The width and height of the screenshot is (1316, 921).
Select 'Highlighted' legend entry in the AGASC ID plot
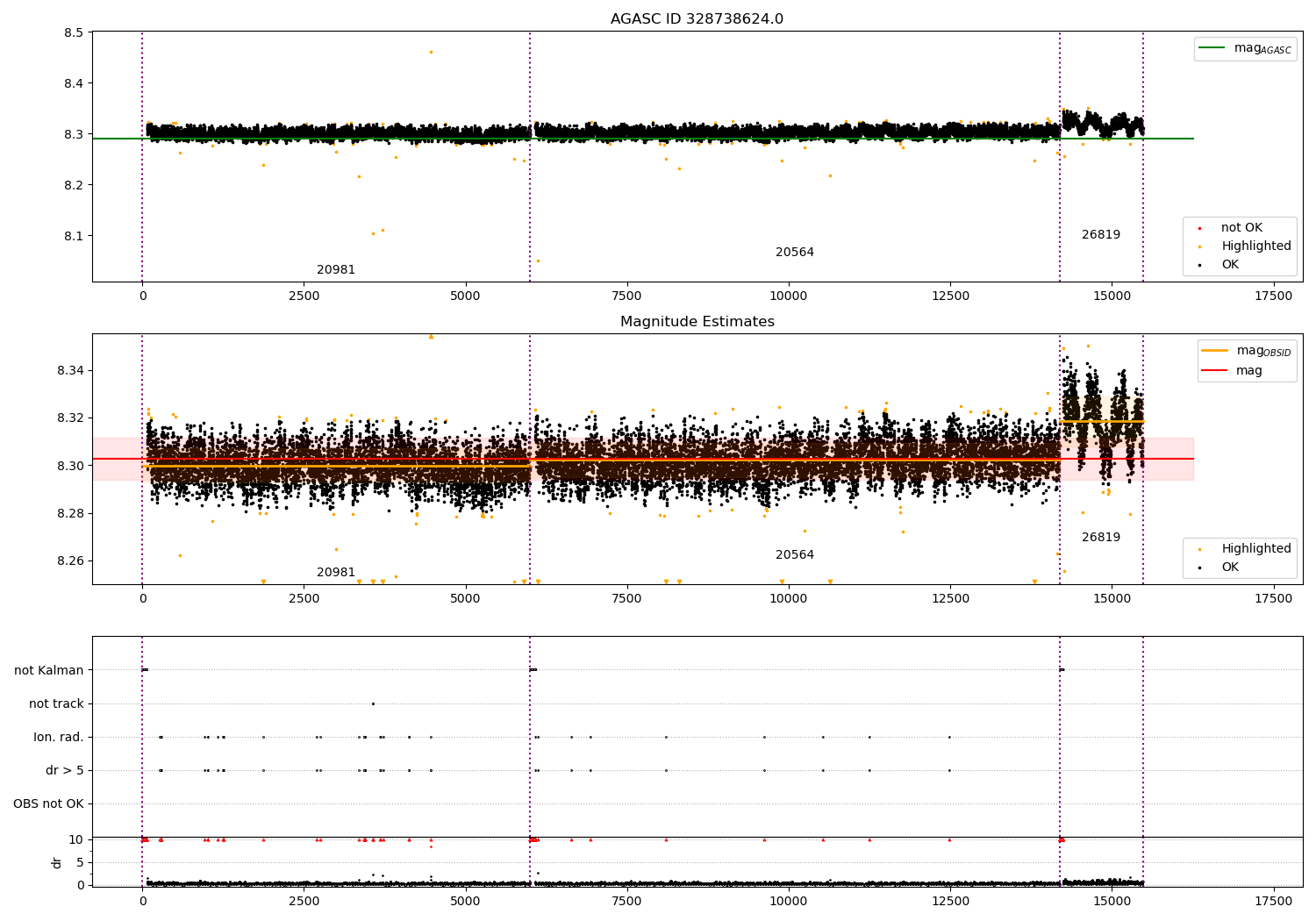pyautogui.click(x=1256, y=246)
